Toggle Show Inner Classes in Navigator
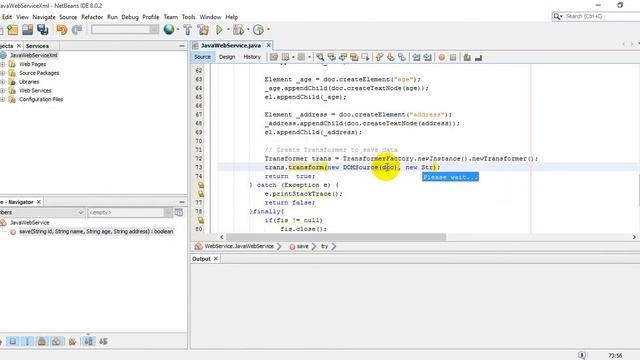The width and height of the screenshot is (640, 360). pos(56,341)
